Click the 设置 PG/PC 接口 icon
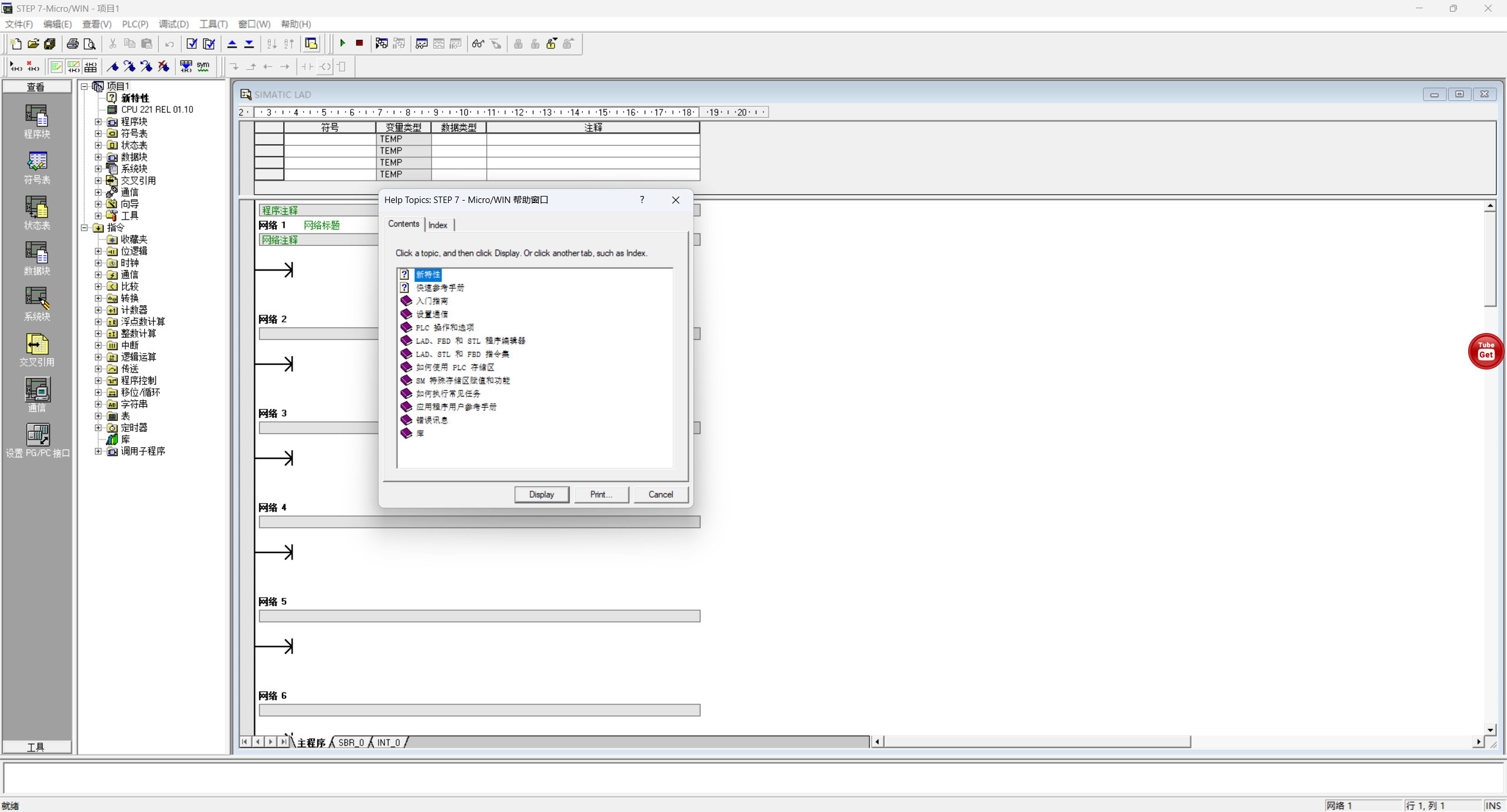The height and width of the screenshot is (812, 1507). [x=36, y=435]
